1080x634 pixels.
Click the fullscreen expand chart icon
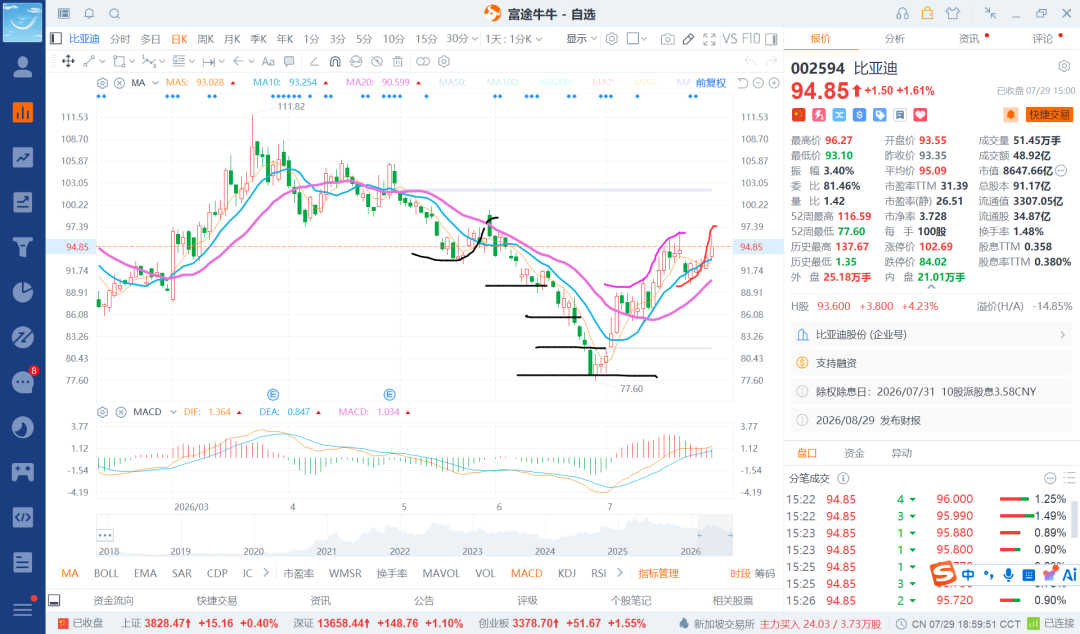(709, 39)
